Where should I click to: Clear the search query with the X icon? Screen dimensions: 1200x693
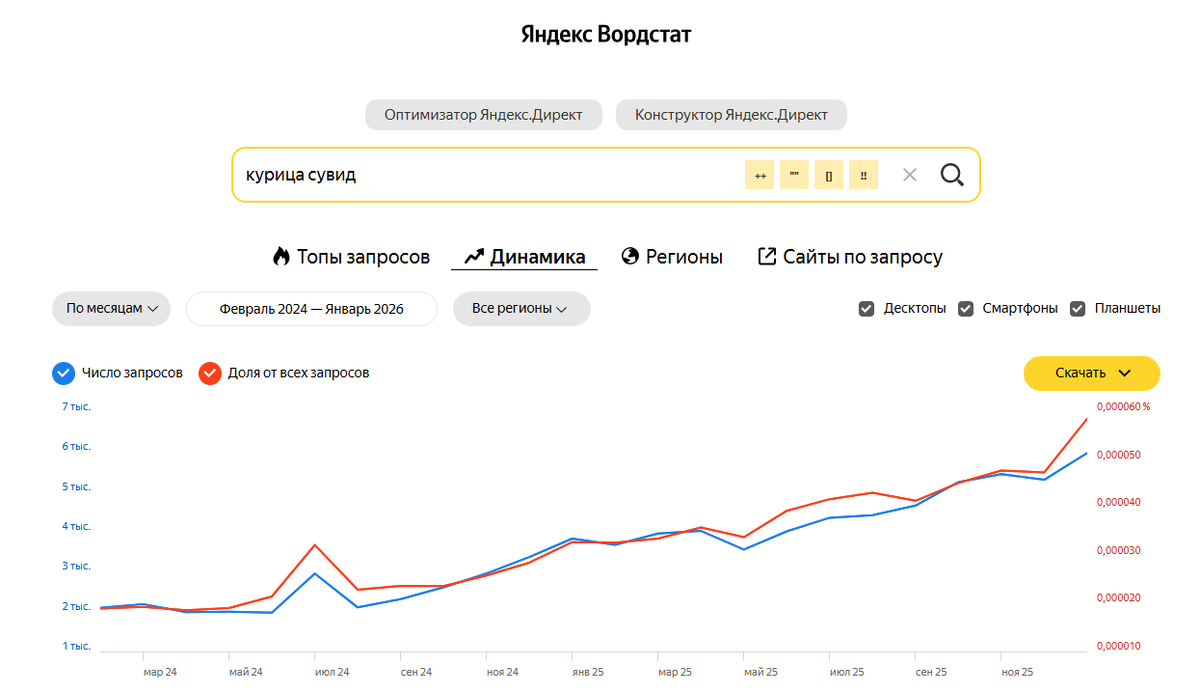pyautogui.click(x=910, y=174)
